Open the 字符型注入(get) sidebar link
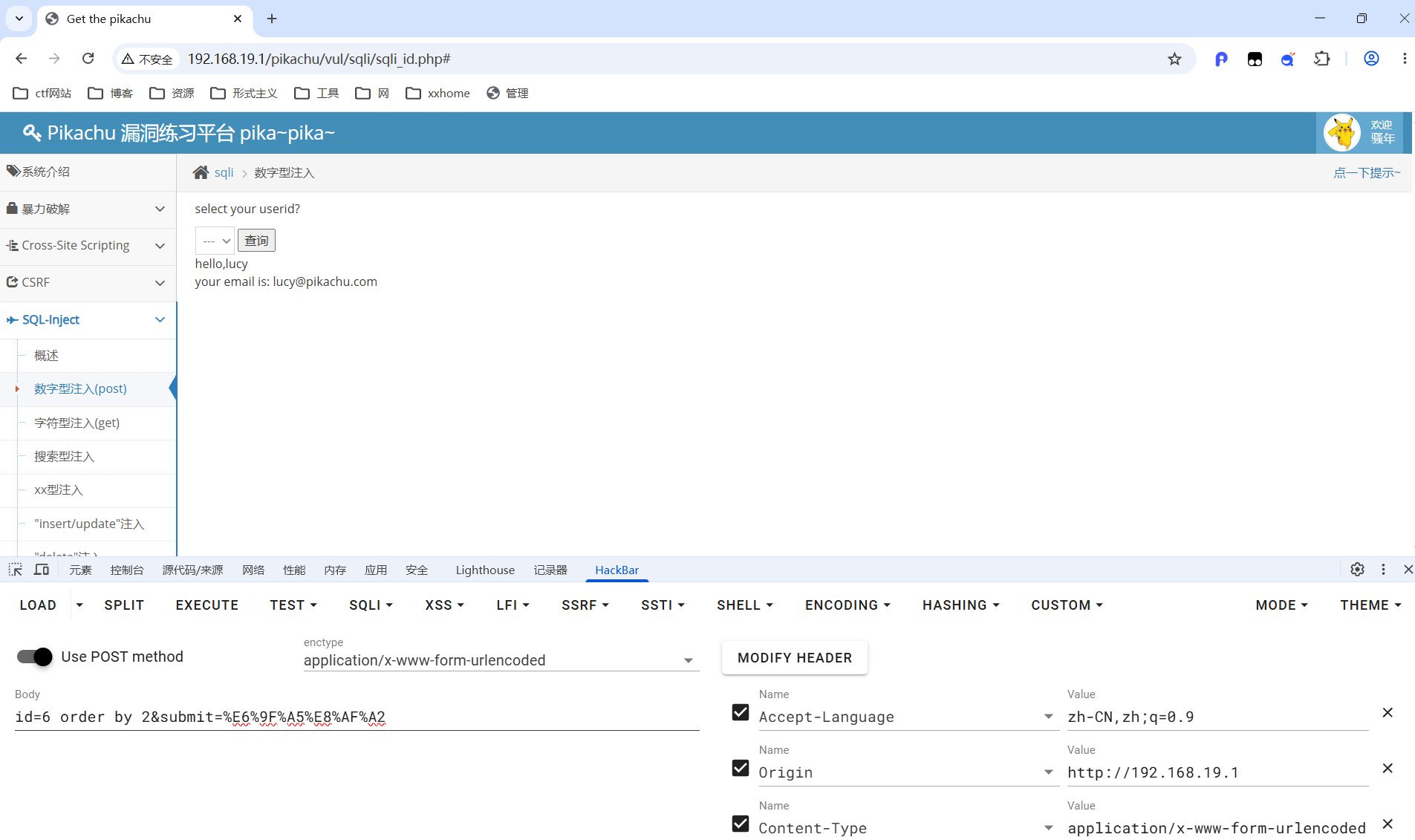The height and width of the screenshot is (840, 1415). click(x=77, y=423)
